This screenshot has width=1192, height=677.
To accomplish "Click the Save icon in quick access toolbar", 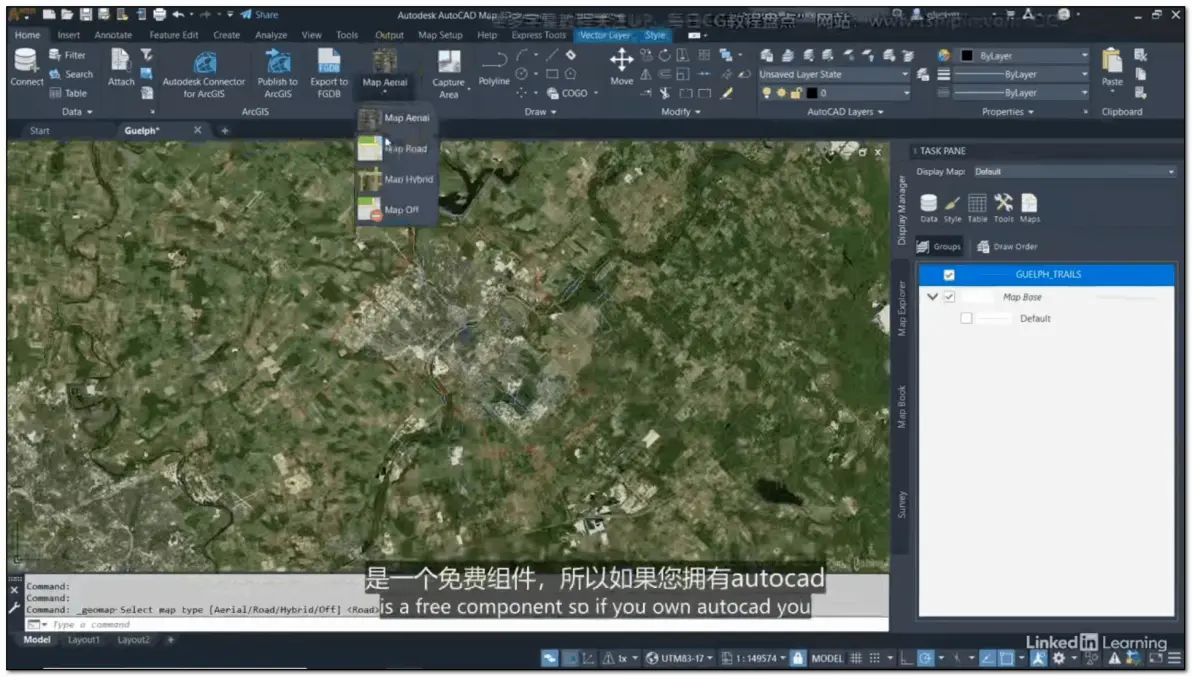I will click(85, 14).
